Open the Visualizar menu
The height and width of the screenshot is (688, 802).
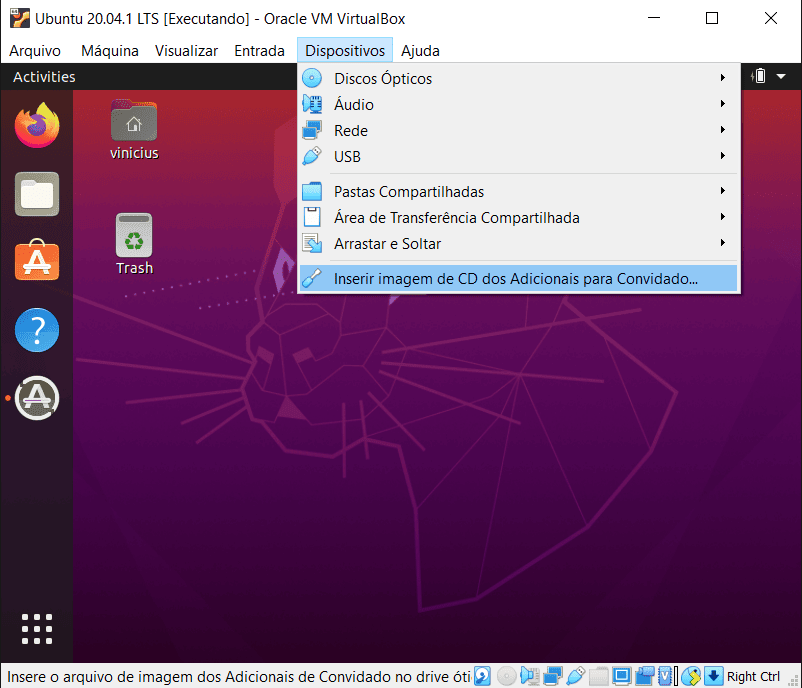pos(186,51)
